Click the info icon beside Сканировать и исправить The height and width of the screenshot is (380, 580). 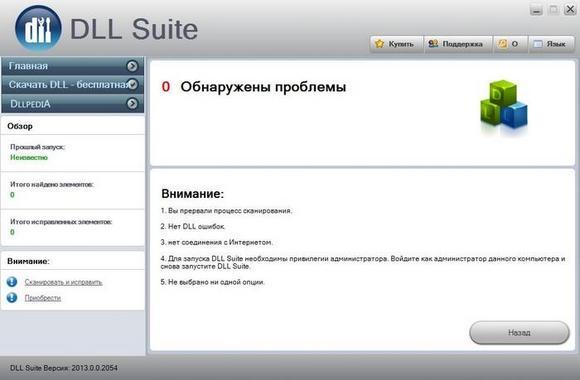click(12, 282)
